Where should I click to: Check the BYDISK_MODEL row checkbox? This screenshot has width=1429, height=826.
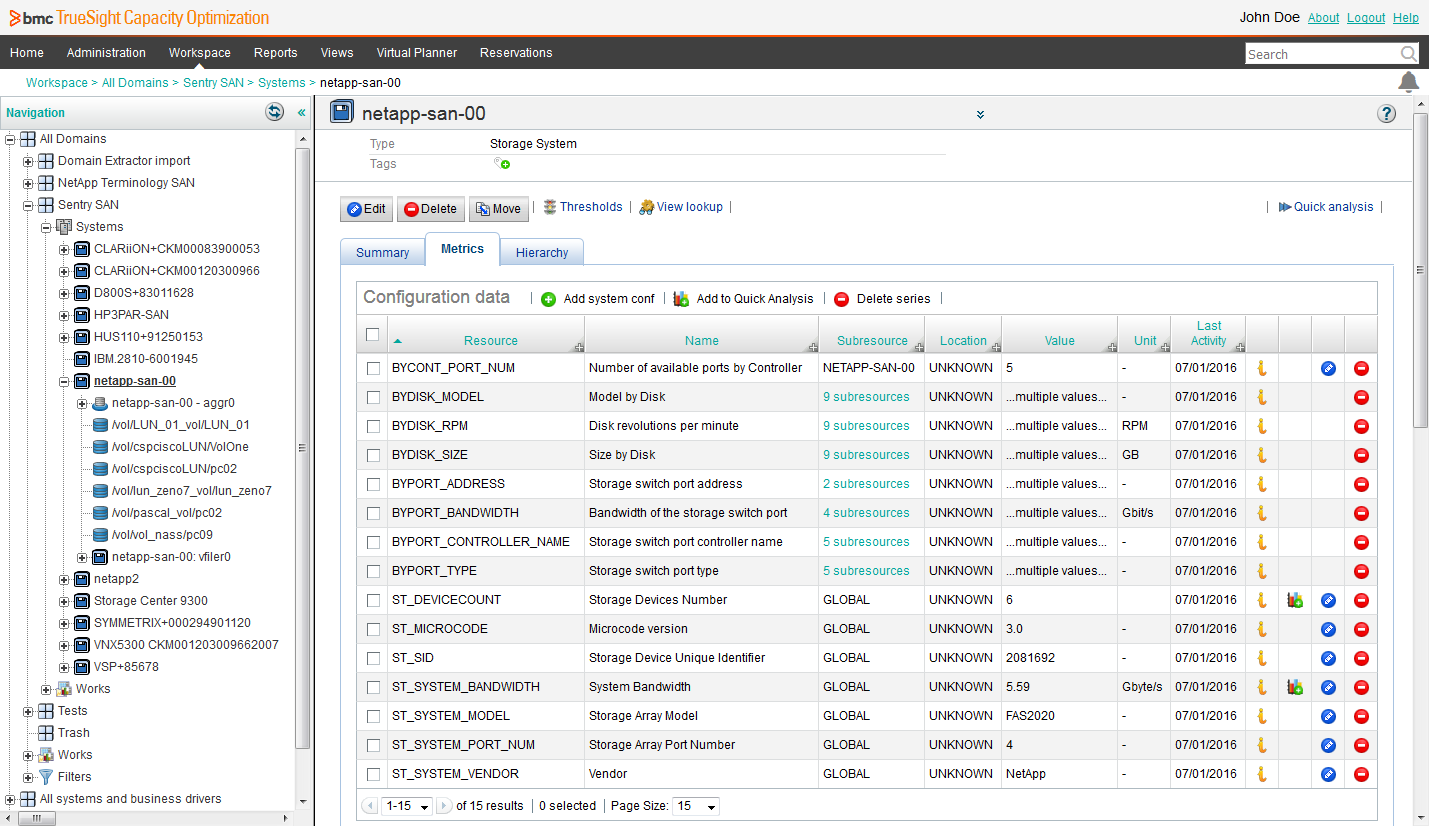coord(373,397)
